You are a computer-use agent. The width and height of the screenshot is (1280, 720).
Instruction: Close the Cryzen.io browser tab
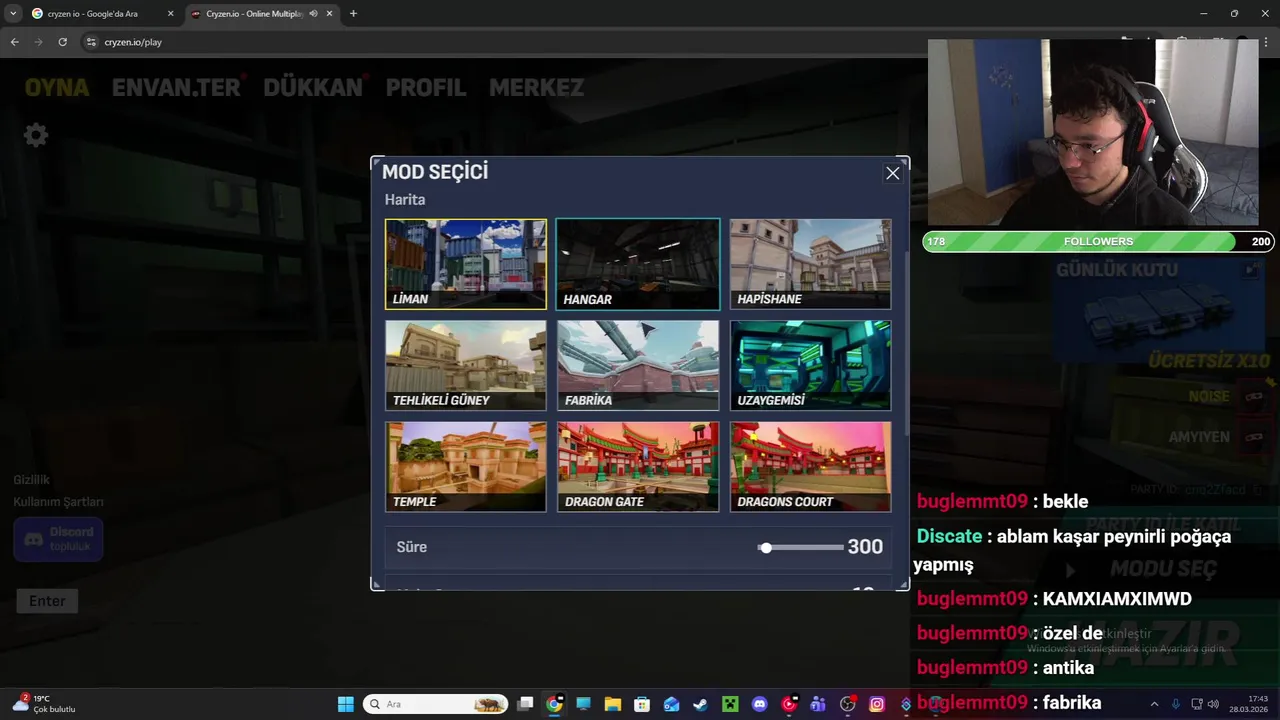[330, 14]
